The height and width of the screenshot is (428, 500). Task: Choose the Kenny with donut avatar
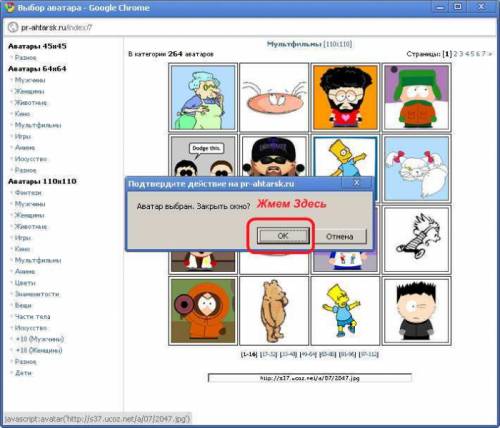[x=203, y=311]
